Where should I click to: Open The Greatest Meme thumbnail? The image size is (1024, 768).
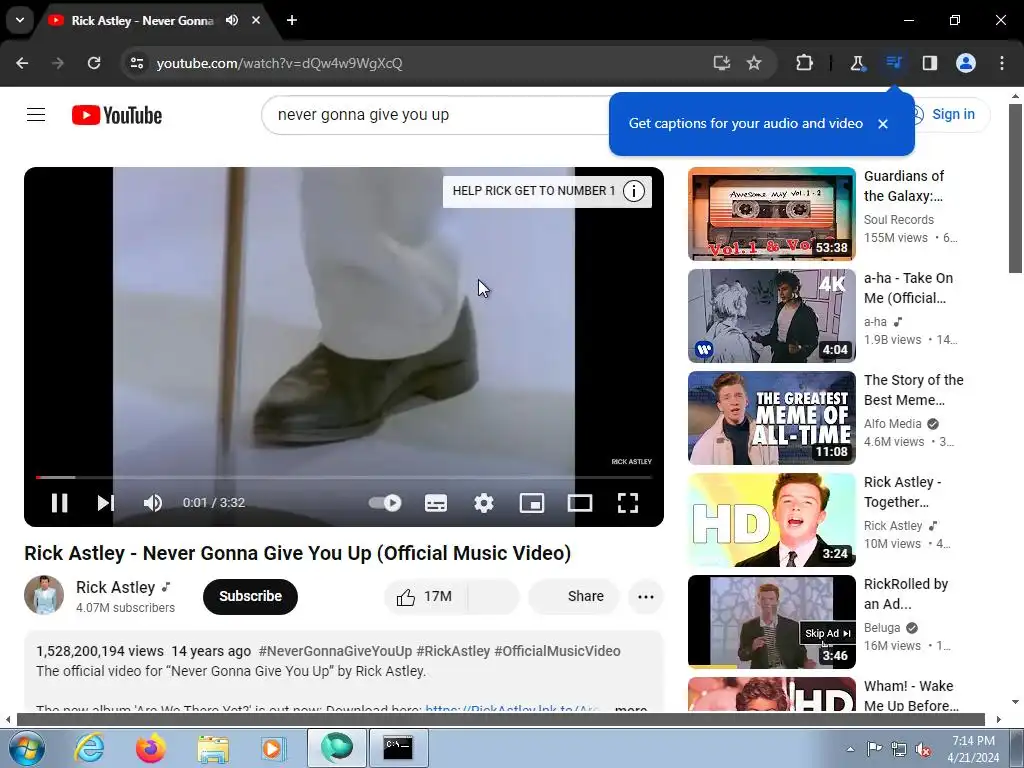771,418
